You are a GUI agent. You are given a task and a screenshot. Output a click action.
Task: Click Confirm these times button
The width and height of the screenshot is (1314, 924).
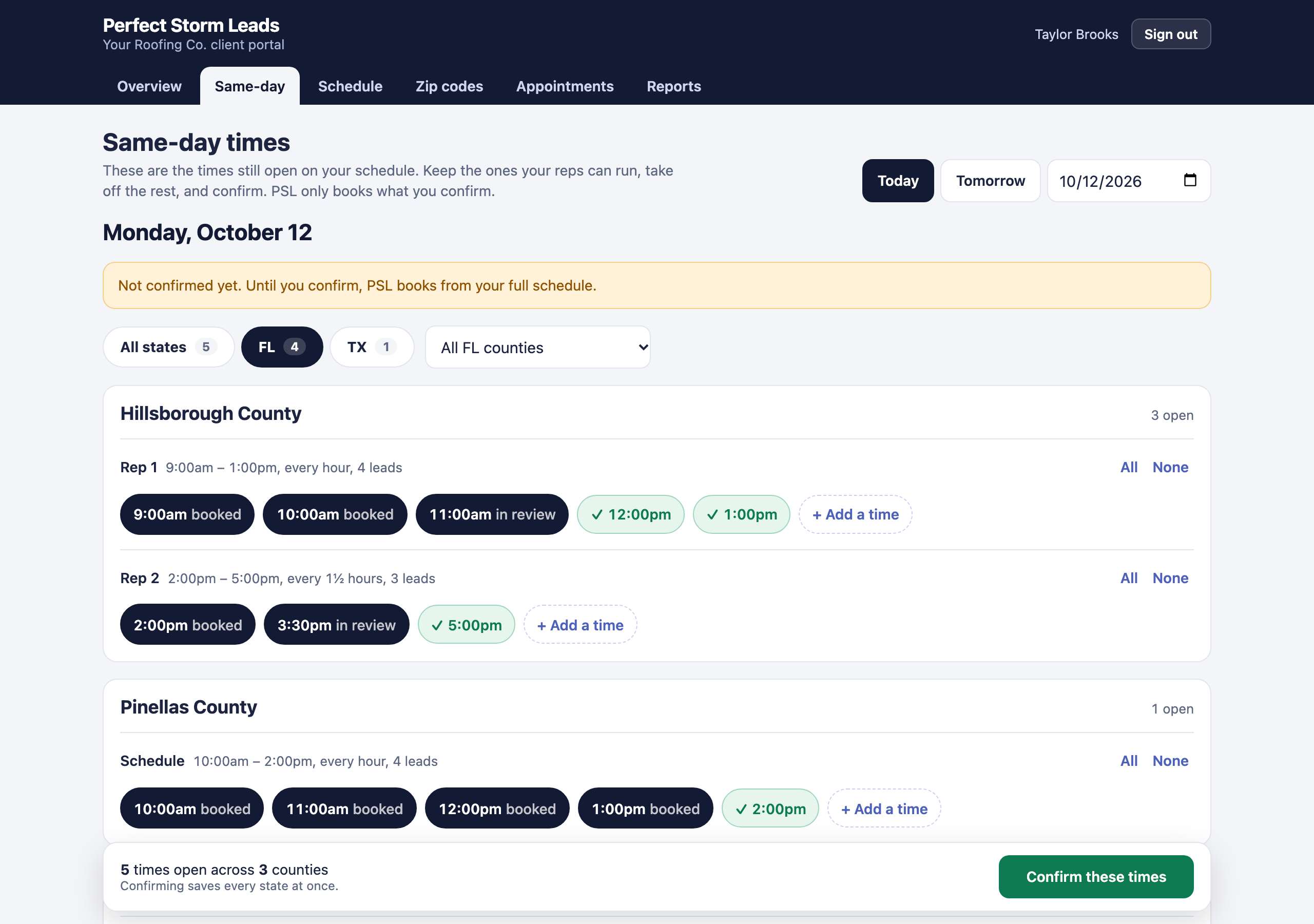[1095, 876]
